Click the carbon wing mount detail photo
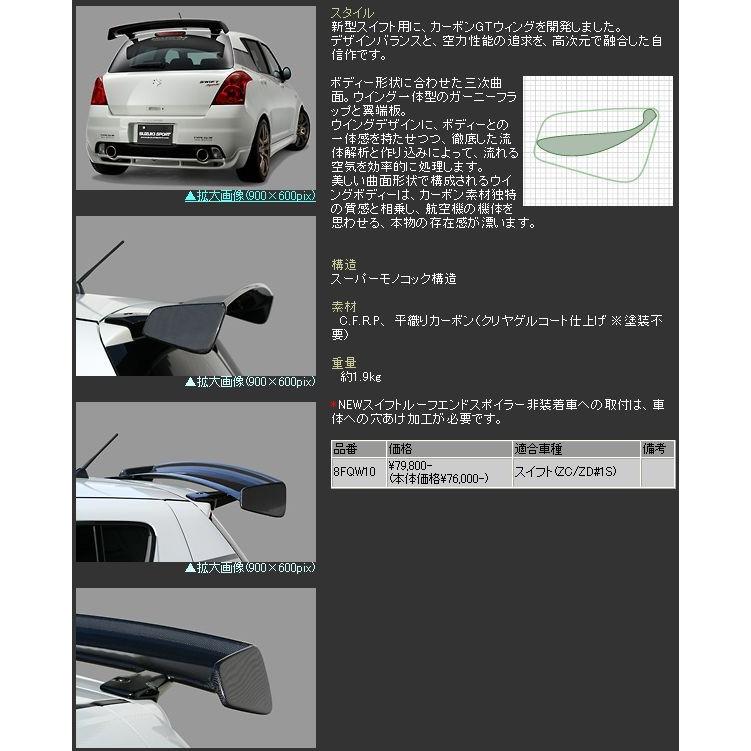Viewport: 751px width, 751px height. click(x=196, y=668)
